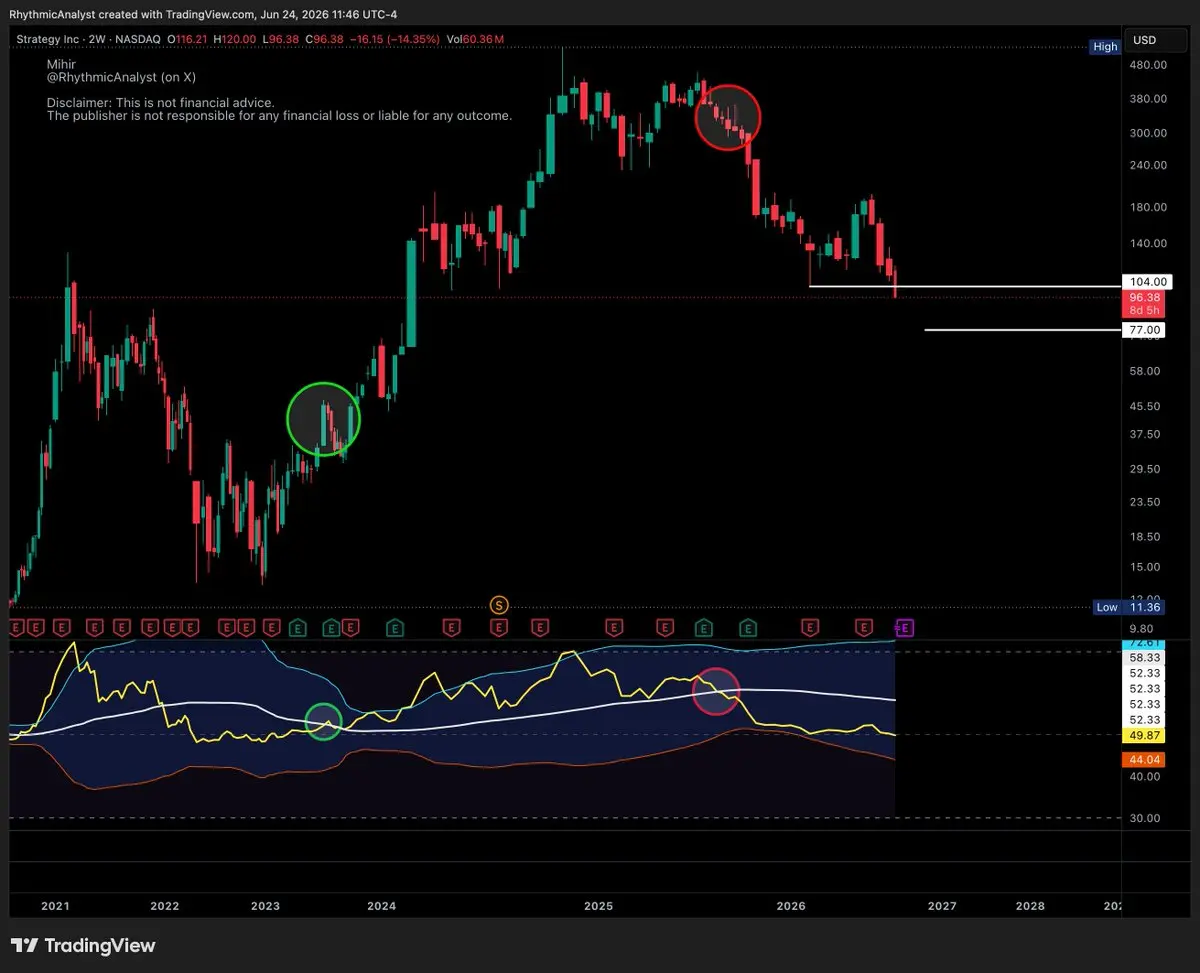
Task: Click the H120.00 high value
Action: (236, 39)
